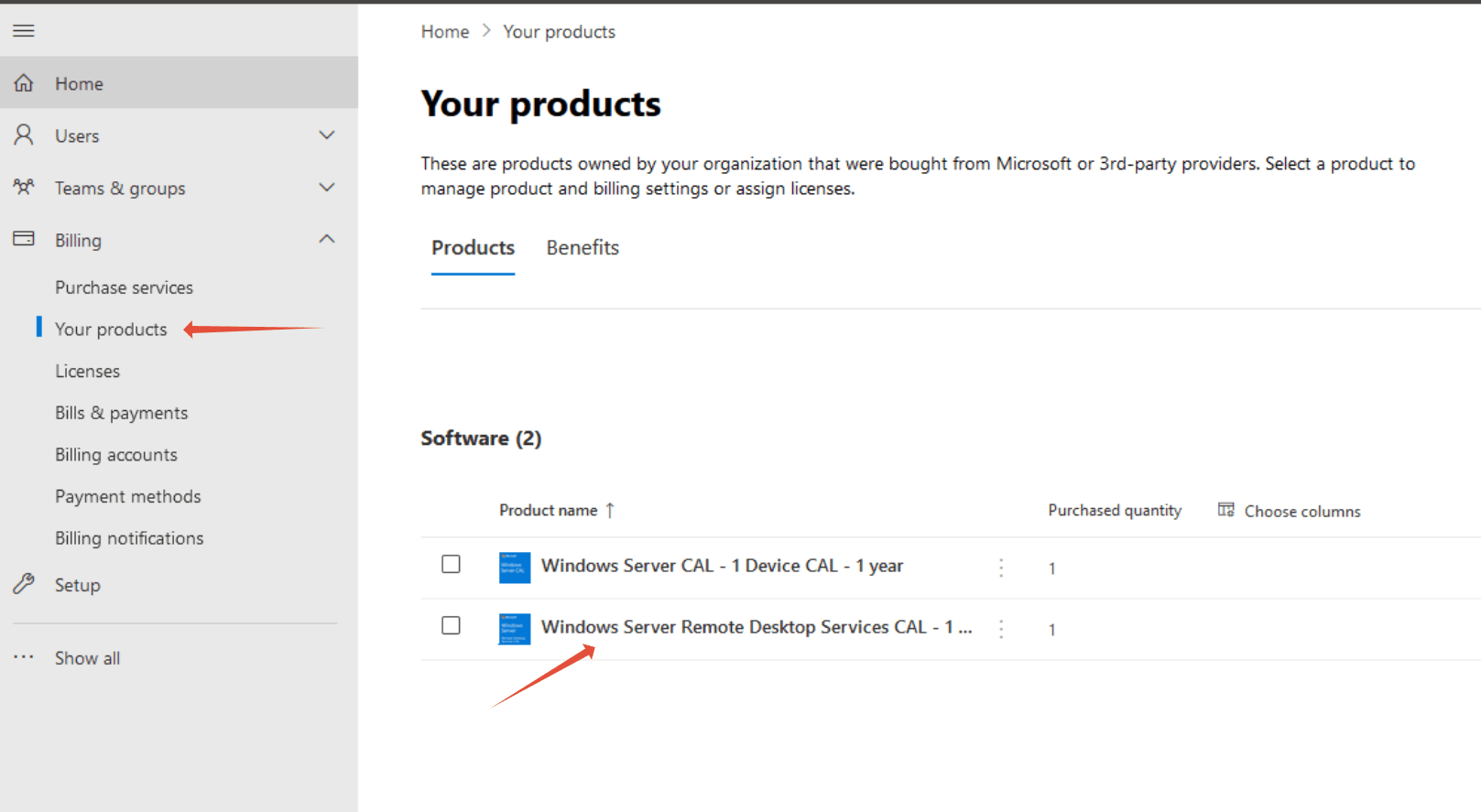Click Your products breadcrumb

click(x=559, y=32)
